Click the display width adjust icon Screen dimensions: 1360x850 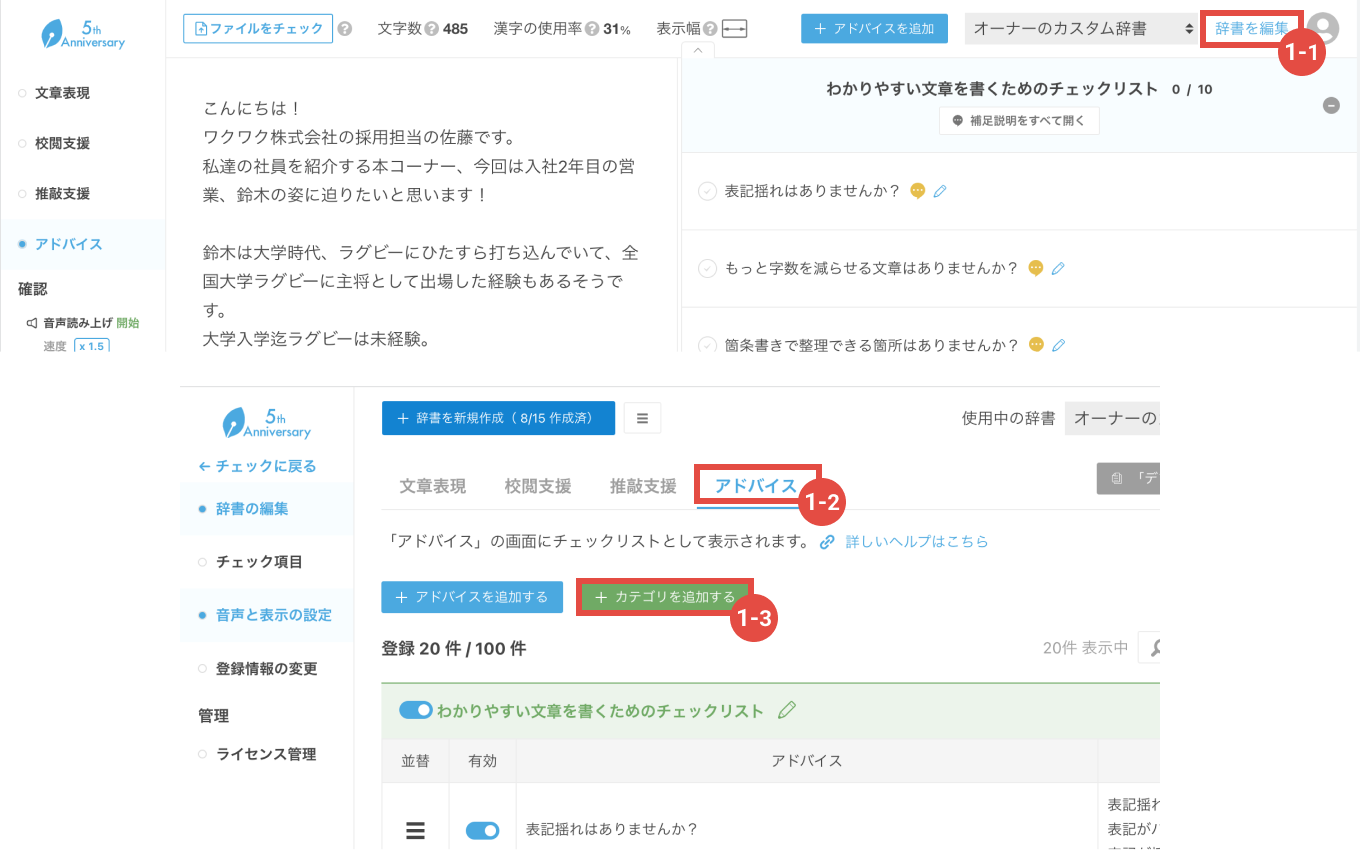click(x=734, y=29)
